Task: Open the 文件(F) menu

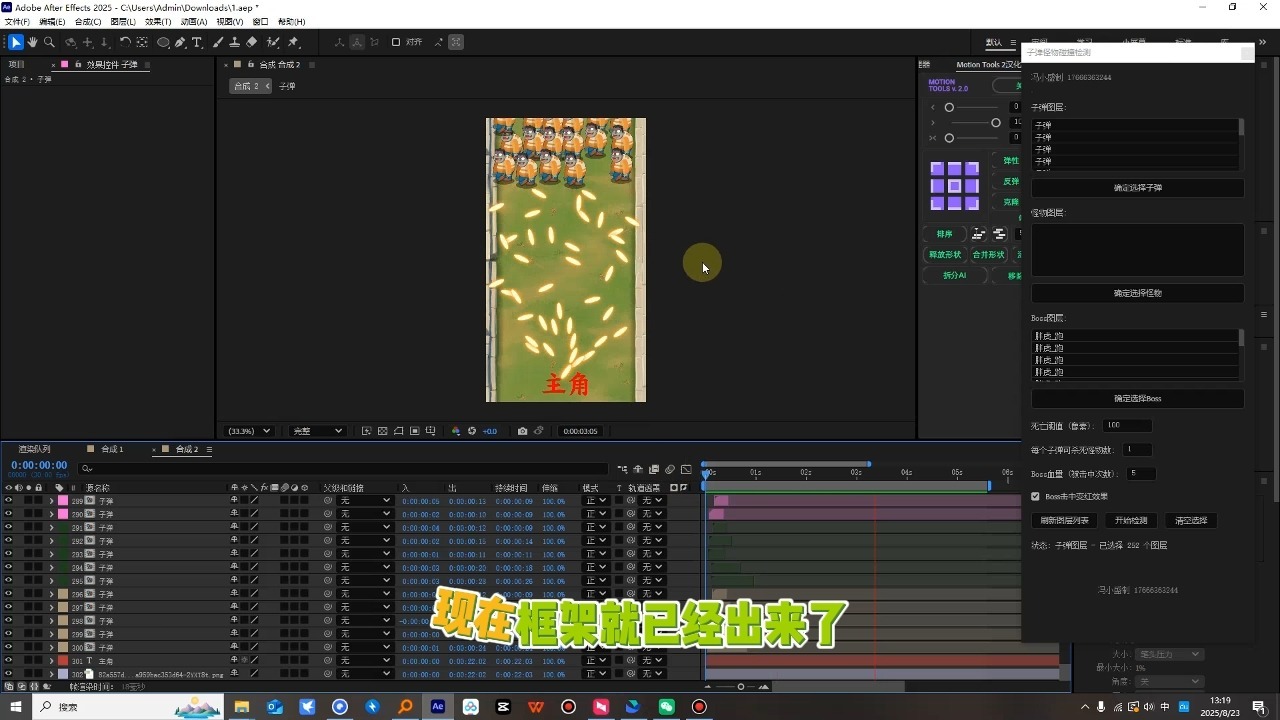Action: point(17,21)
